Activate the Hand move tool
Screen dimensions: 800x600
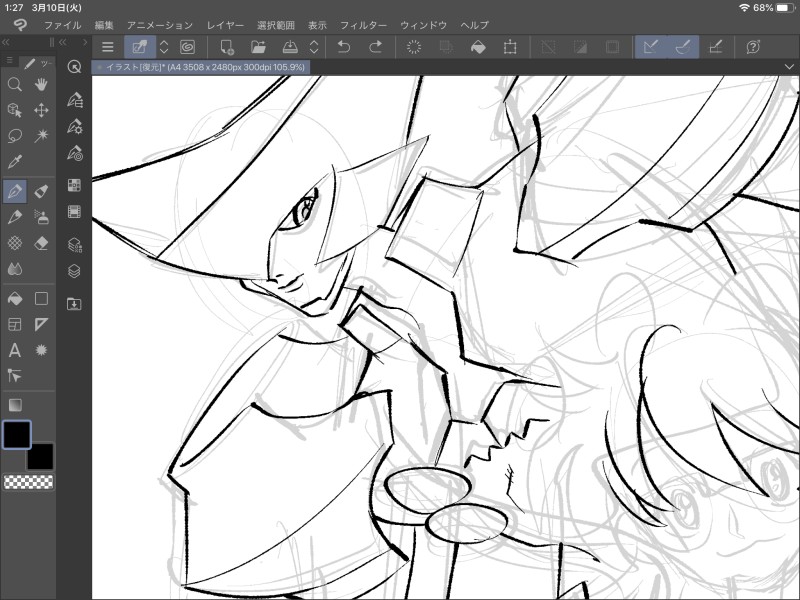(x=42, y=85)
